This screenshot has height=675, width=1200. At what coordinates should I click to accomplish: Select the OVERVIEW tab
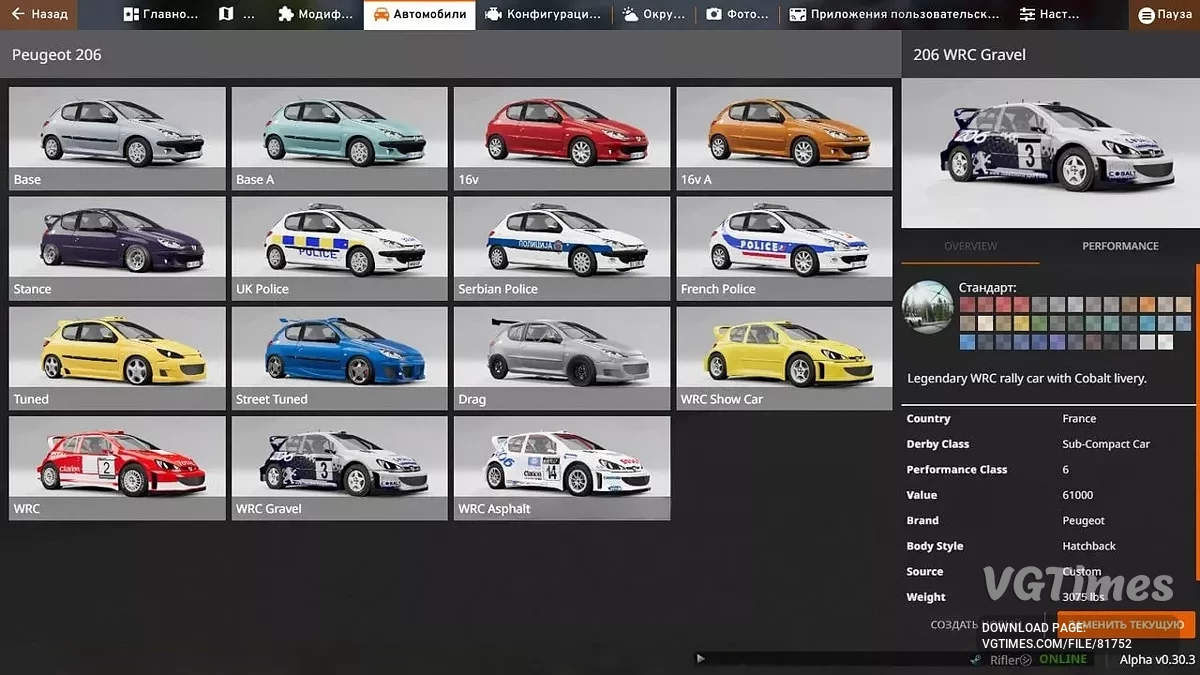coord(968,246)
